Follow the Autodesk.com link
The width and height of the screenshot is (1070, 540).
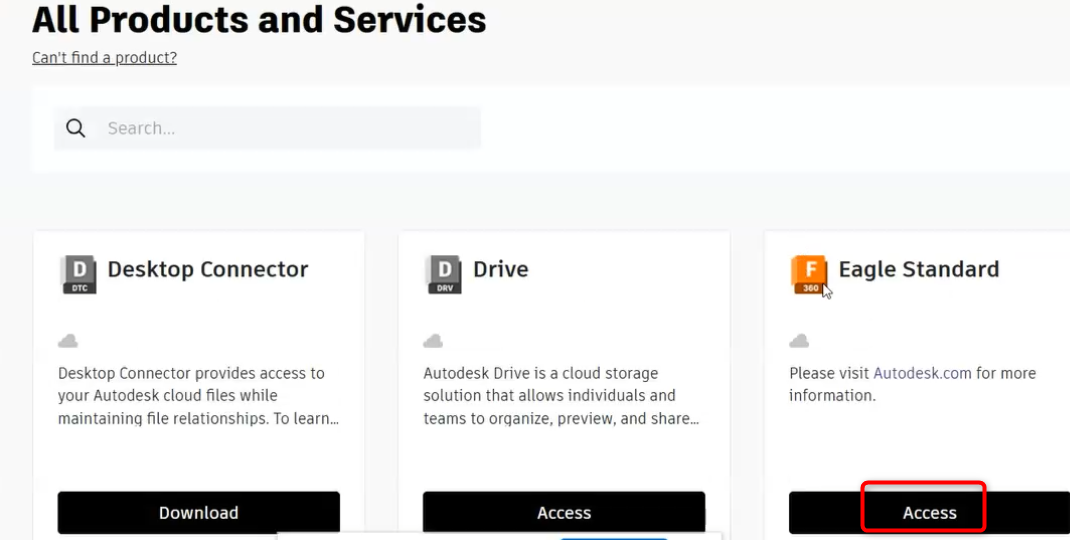922,373
